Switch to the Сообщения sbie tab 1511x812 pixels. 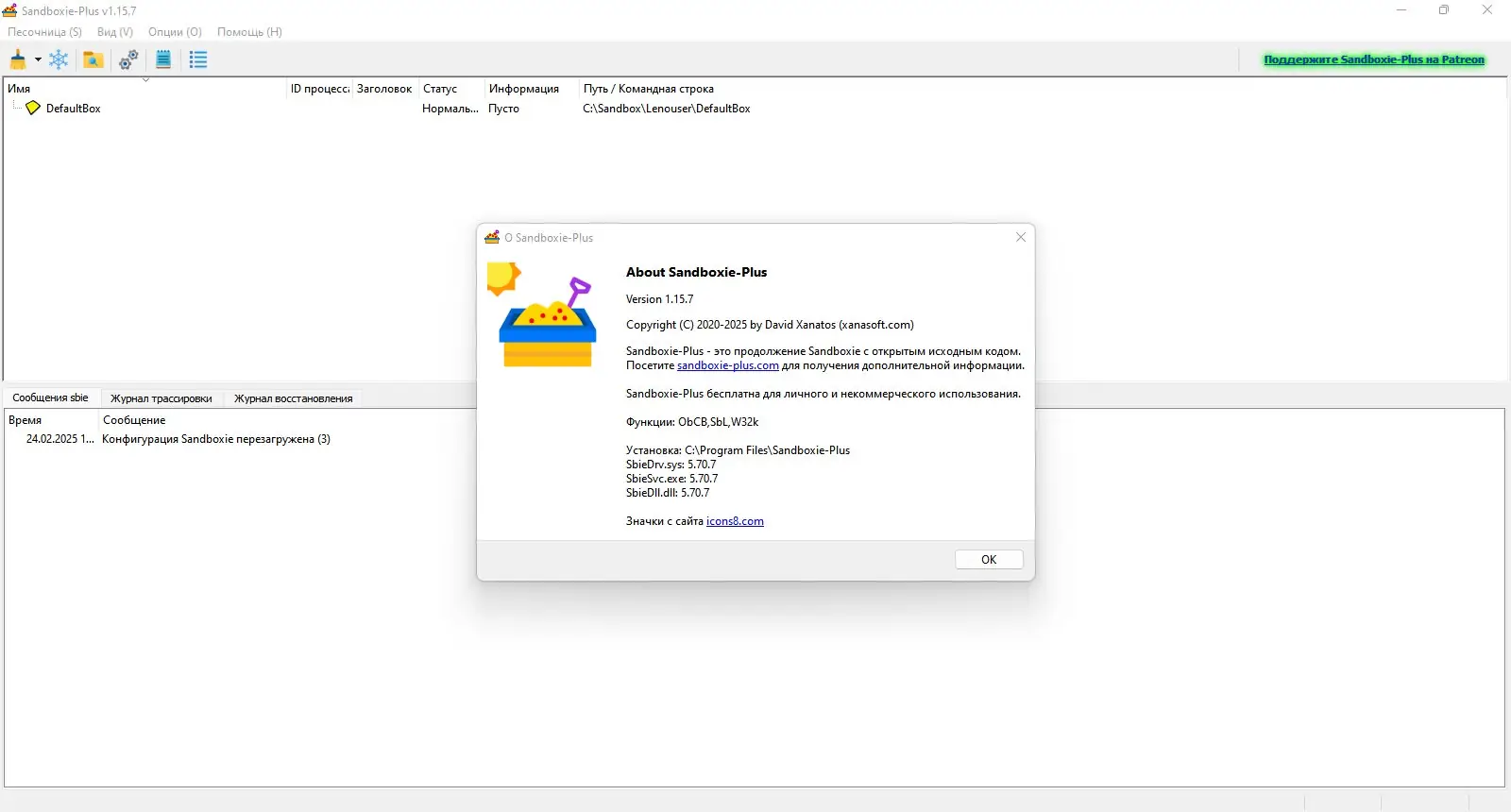(x=50, y=398)
